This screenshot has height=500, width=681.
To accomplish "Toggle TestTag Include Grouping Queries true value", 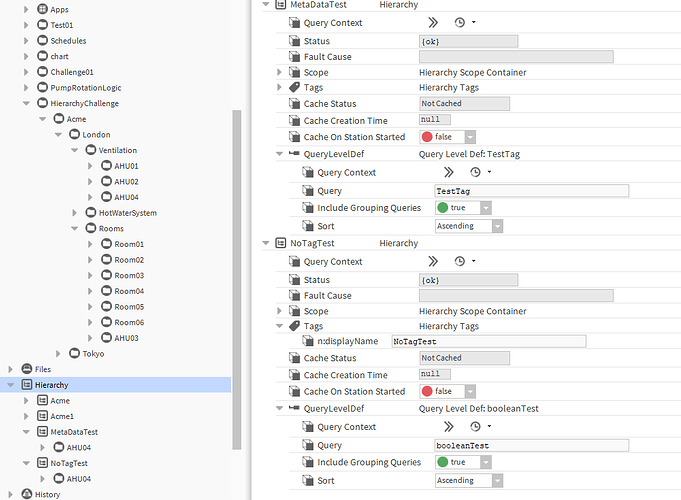I will click(x=463, y=208).
